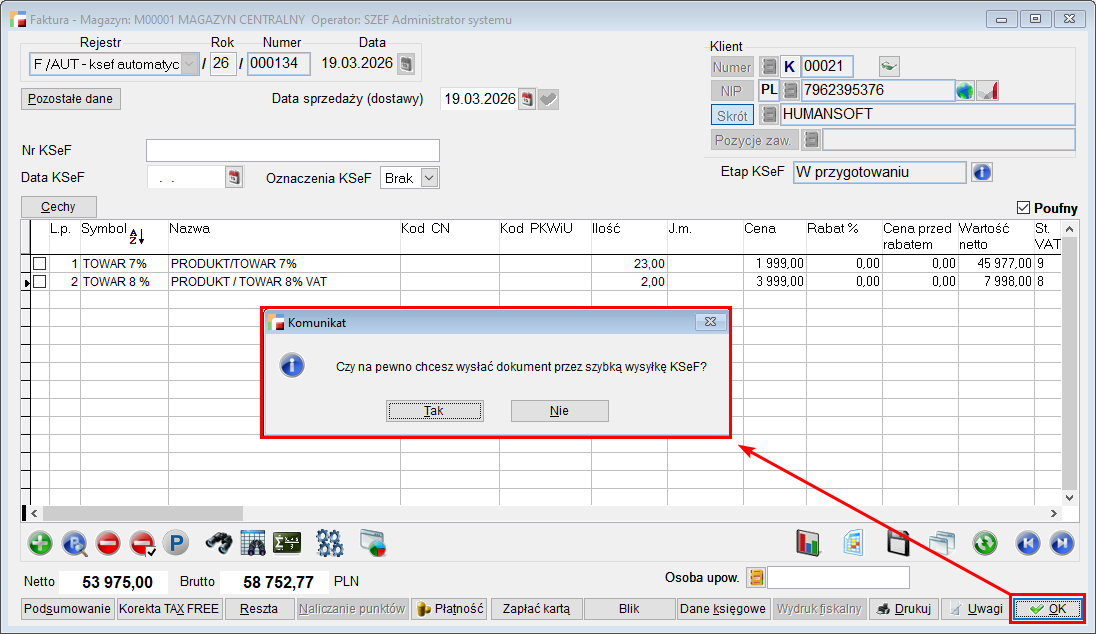
Task: Click the red minus remove-item icon
Action: pyautogui.click(x=108, y=543)
